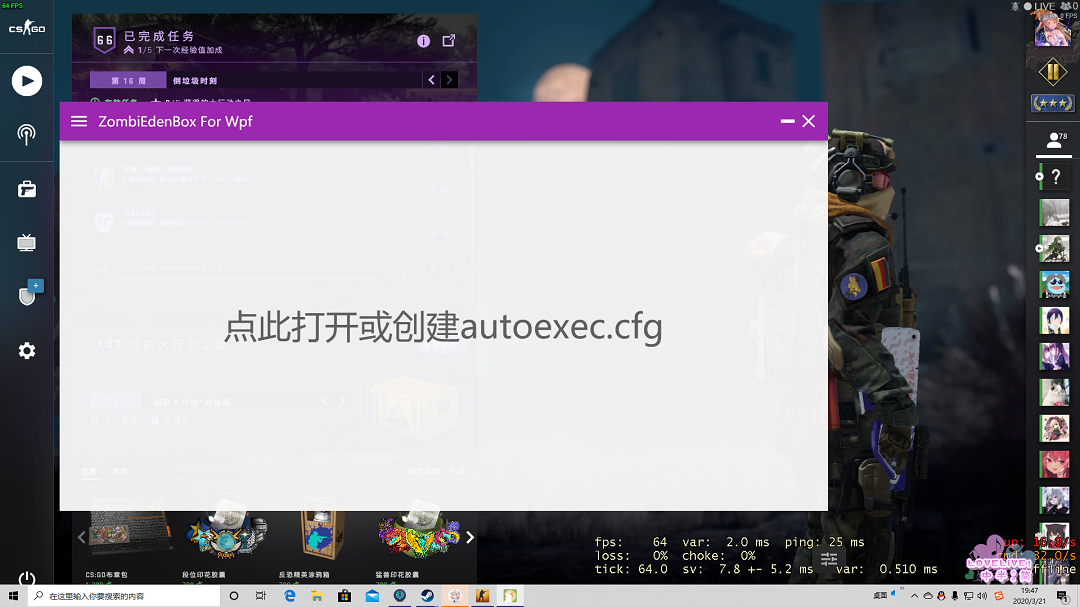Image resolution: width=1080 pixels, height=607 pixels.
Task: Open the settings gear in the left sidebar
Action: pyautogui.click(x=27, y=350)
